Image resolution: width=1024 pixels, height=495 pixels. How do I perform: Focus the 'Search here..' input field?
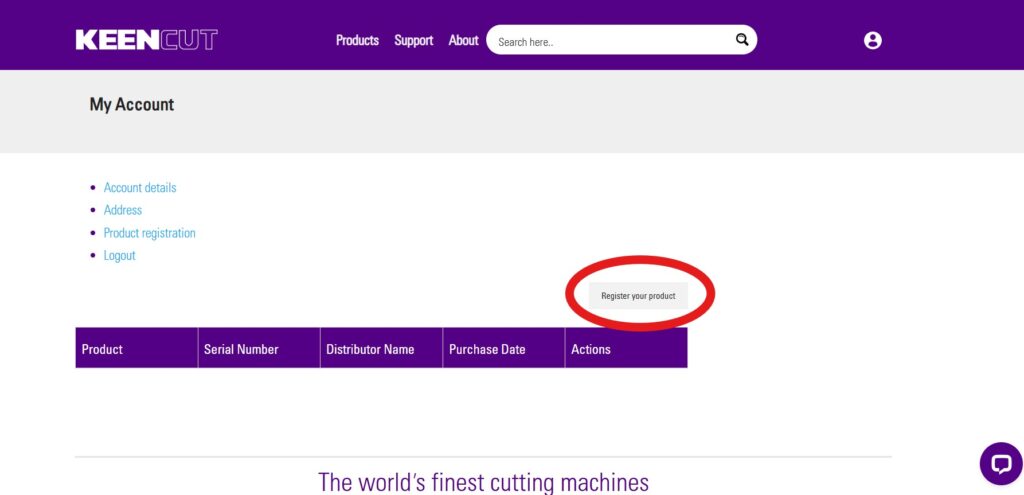click(x=612, y=41)
